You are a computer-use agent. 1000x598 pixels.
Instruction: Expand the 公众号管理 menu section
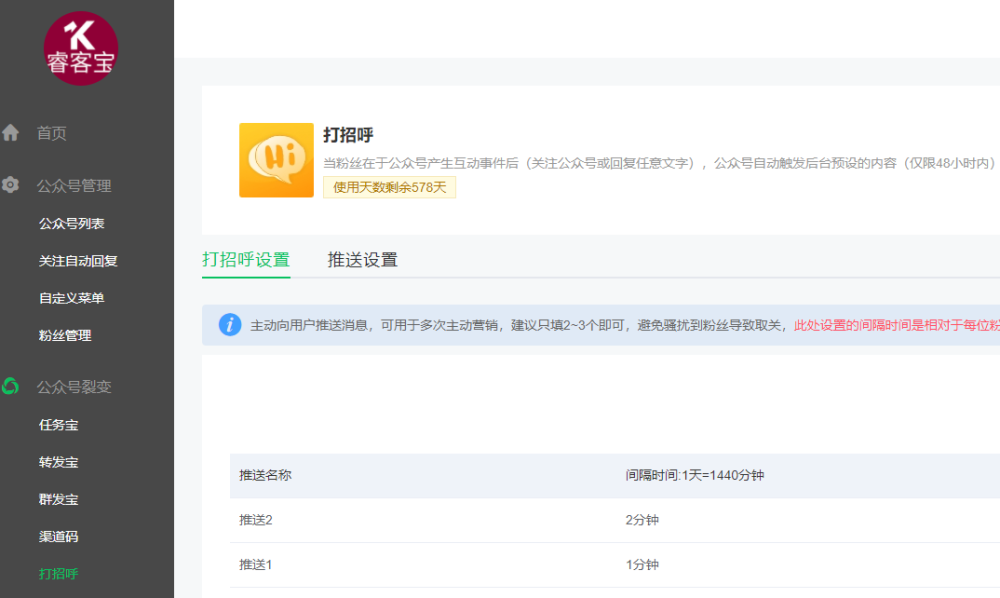[x=74, y=186]
